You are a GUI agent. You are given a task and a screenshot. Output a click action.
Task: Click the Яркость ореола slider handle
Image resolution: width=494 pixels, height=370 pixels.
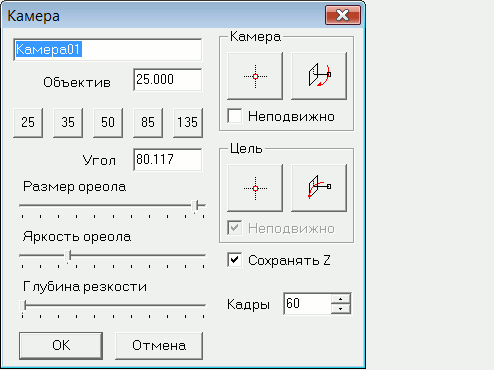tap(68, 256)
